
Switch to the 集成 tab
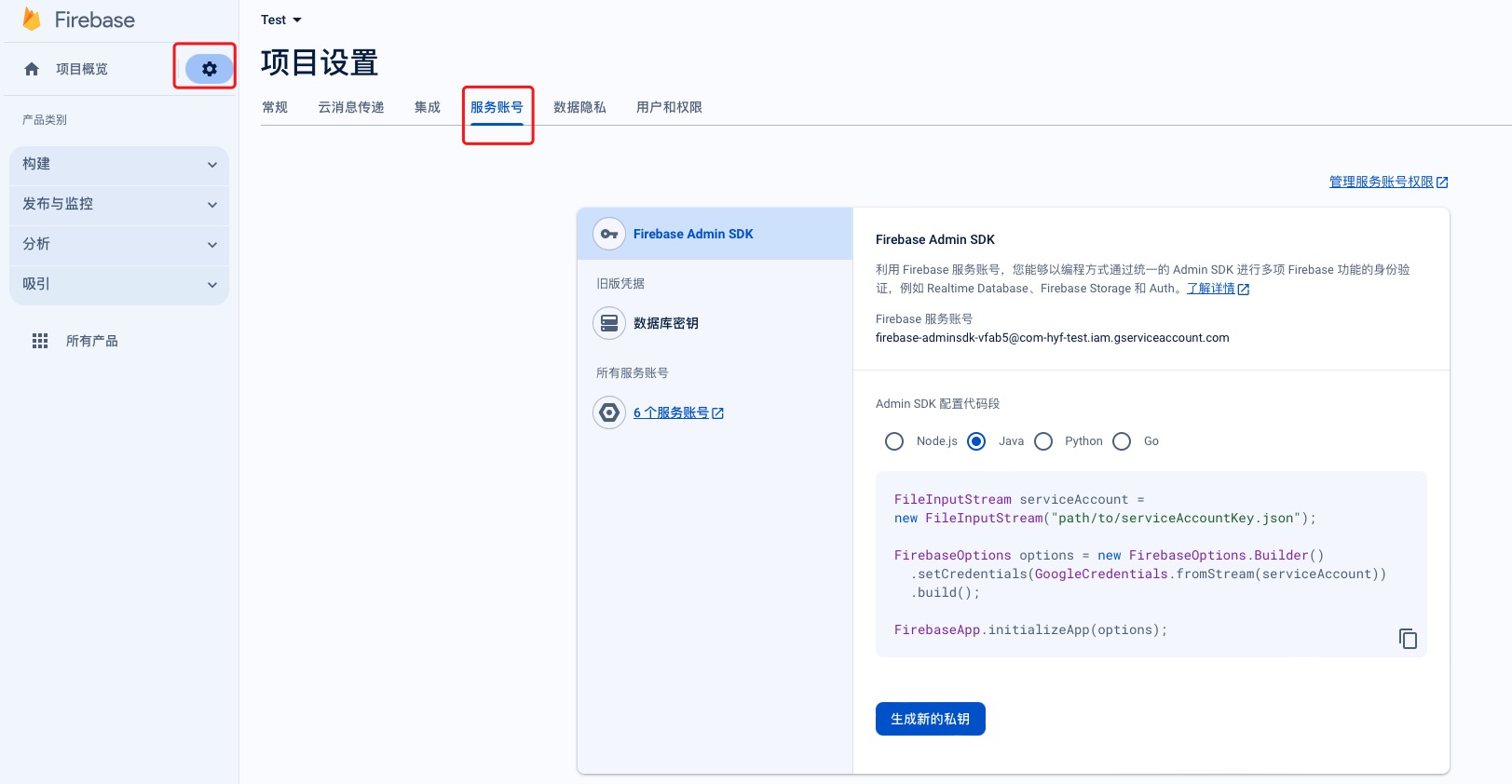[428, 107]
